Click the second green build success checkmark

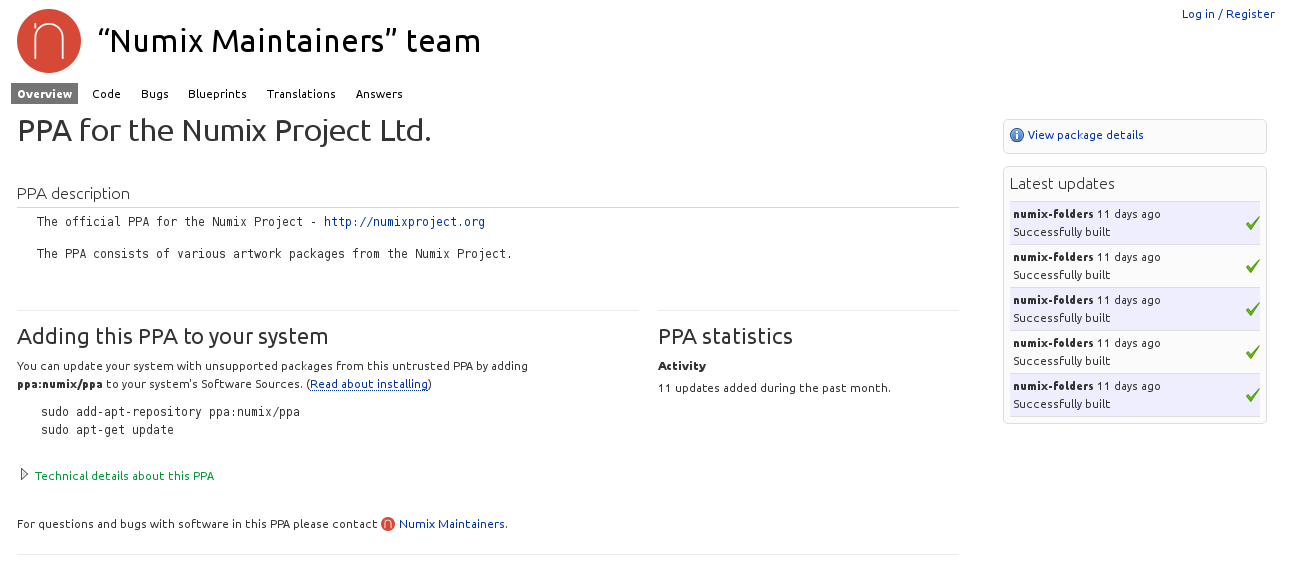(x=1252, y=267)
